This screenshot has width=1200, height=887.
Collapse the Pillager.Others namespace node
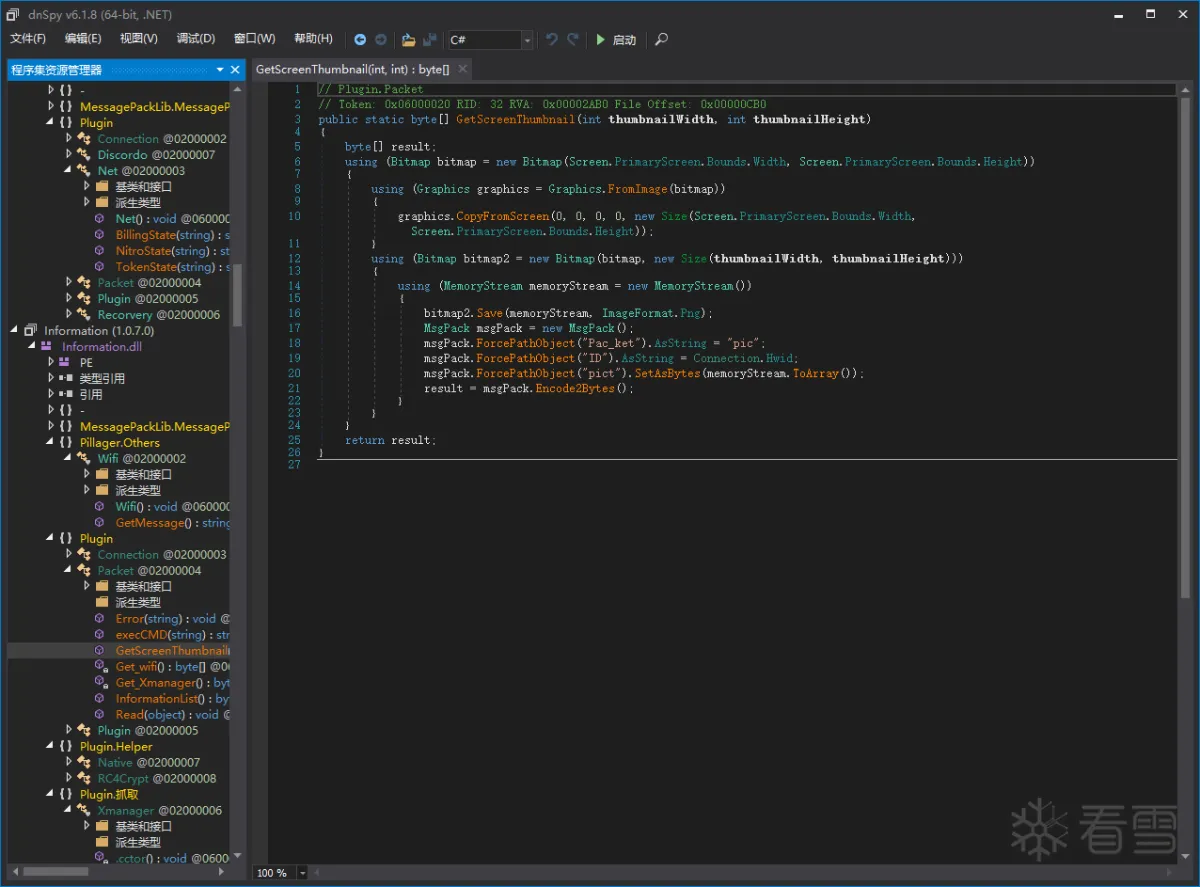(51, 443)
